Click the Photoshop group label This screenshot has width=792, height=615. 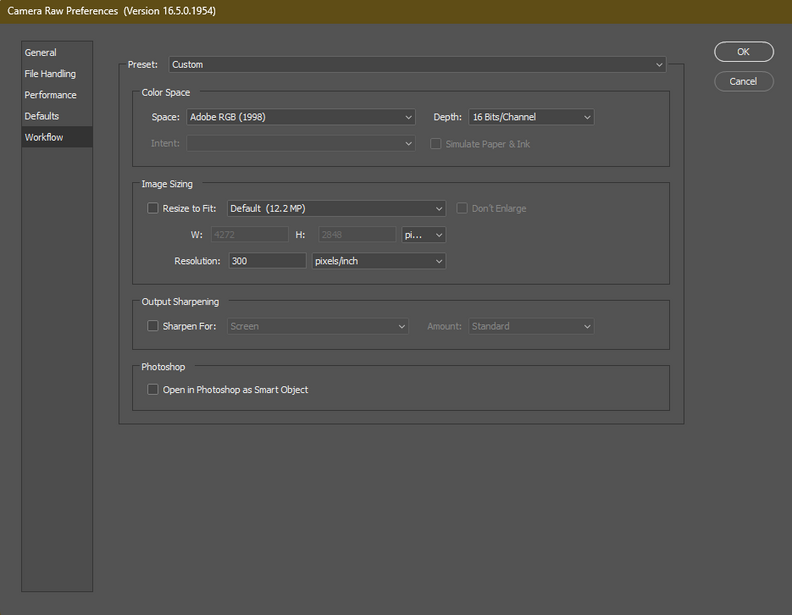tap(163, 367)
